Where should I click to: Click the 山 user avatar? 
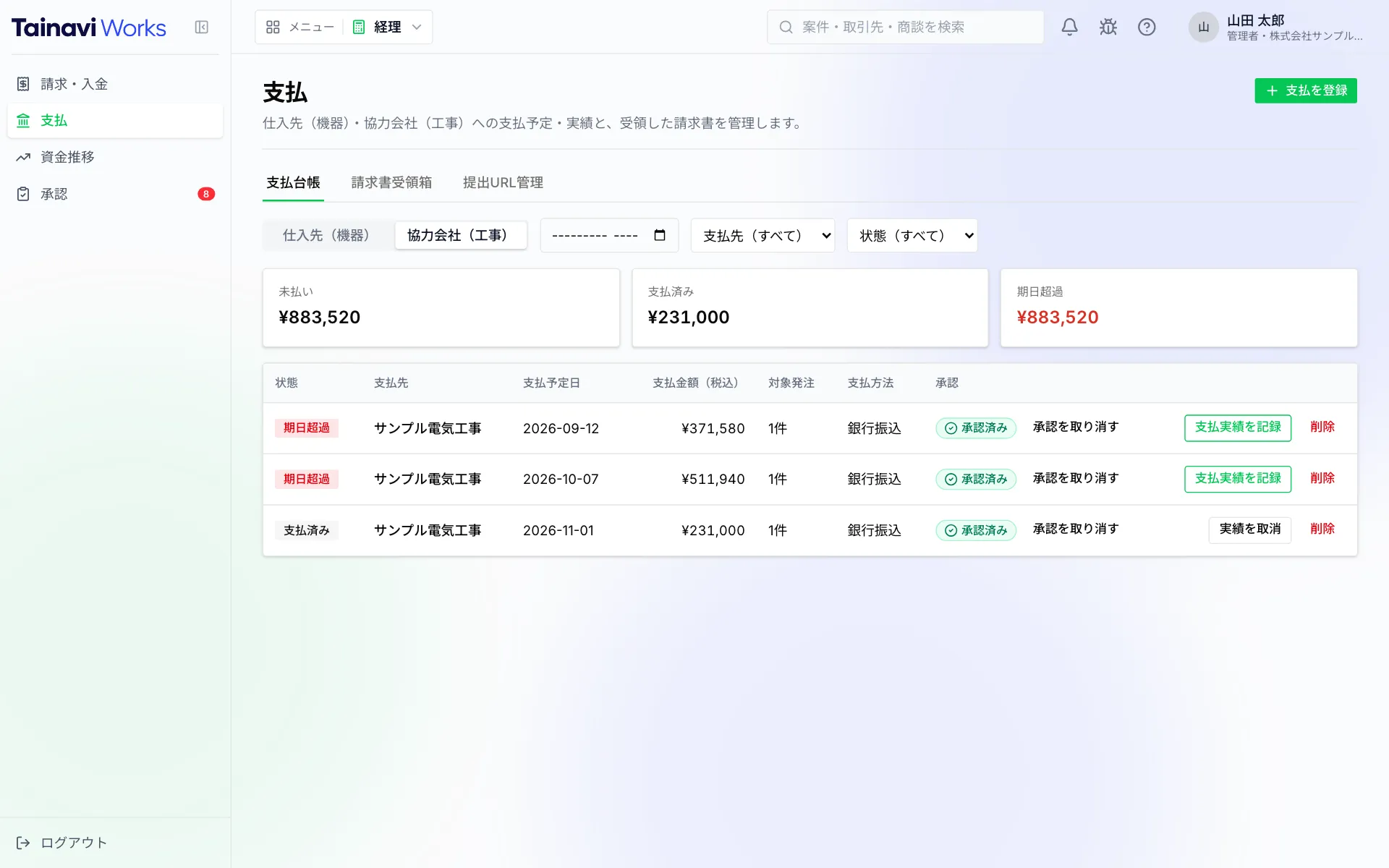click(x=1204, y=27)
